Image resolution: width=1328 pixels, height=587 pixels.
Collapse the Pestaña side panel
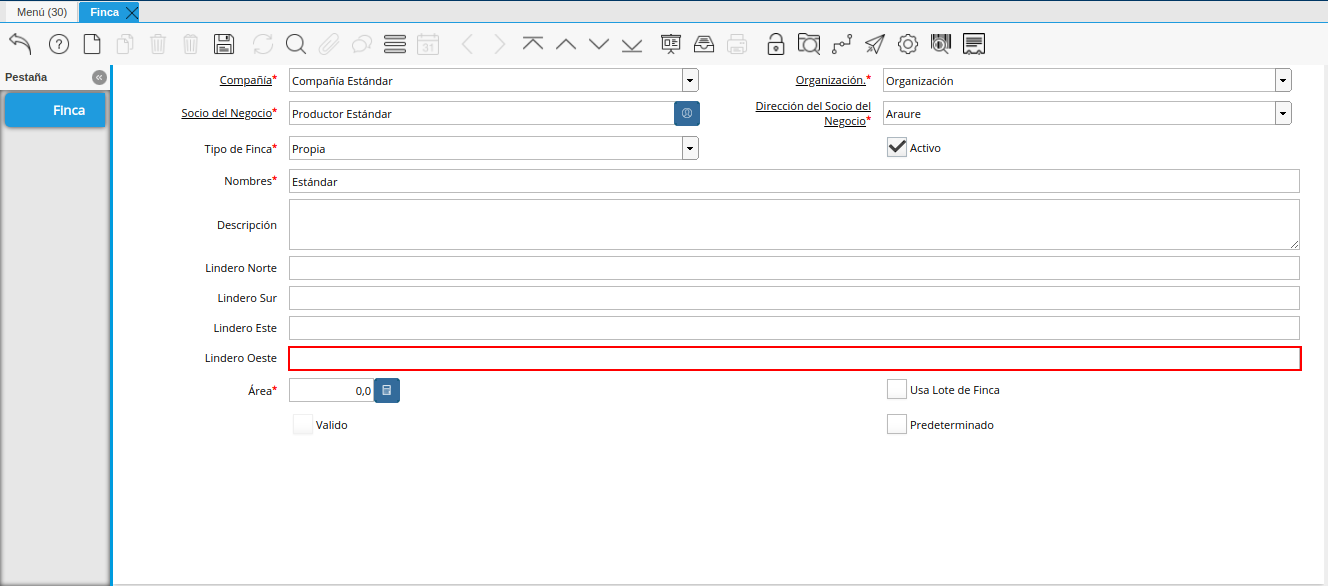(99, 77)
